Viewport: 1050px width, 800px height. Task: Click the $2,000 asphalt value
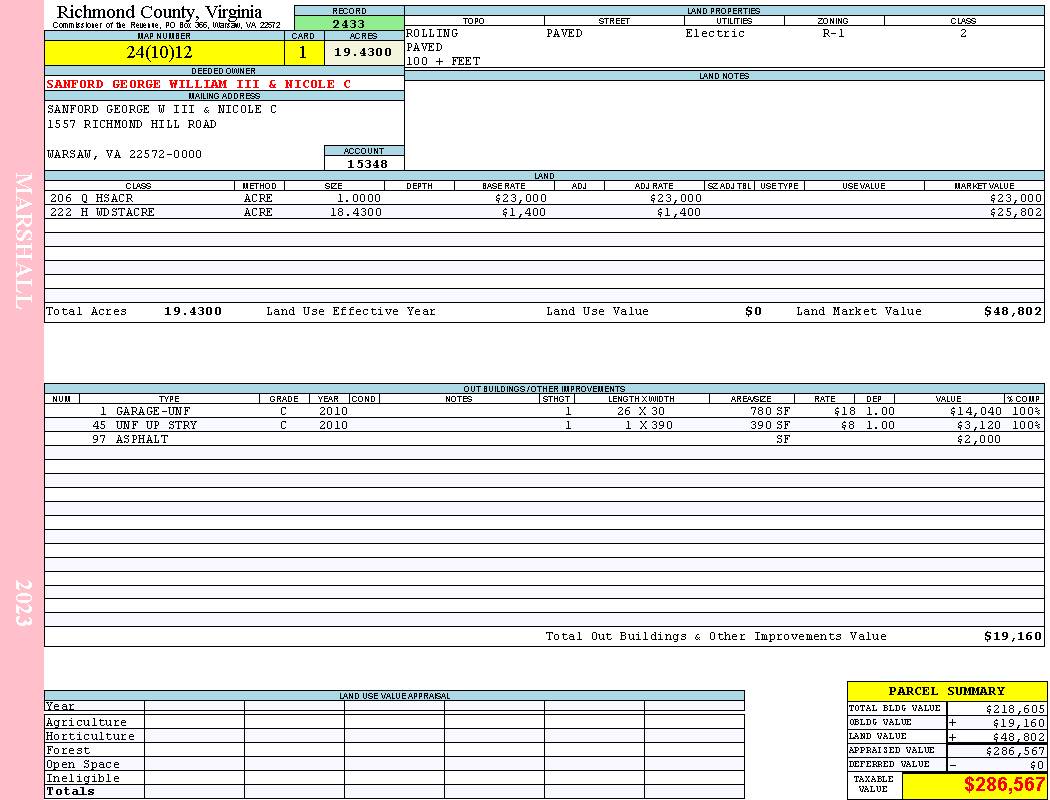(978, 439)
